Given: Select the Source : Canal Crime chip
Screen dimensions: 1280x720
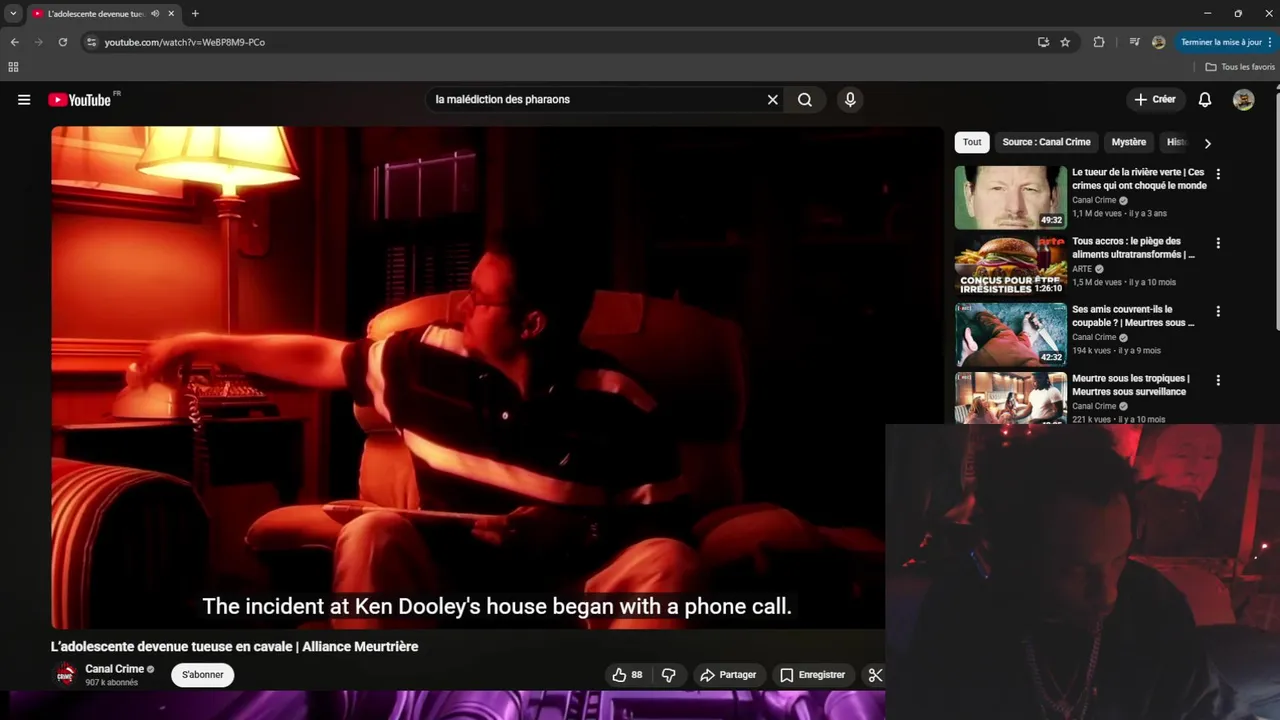Looking at the screenshot, I should coord(1046,142).
